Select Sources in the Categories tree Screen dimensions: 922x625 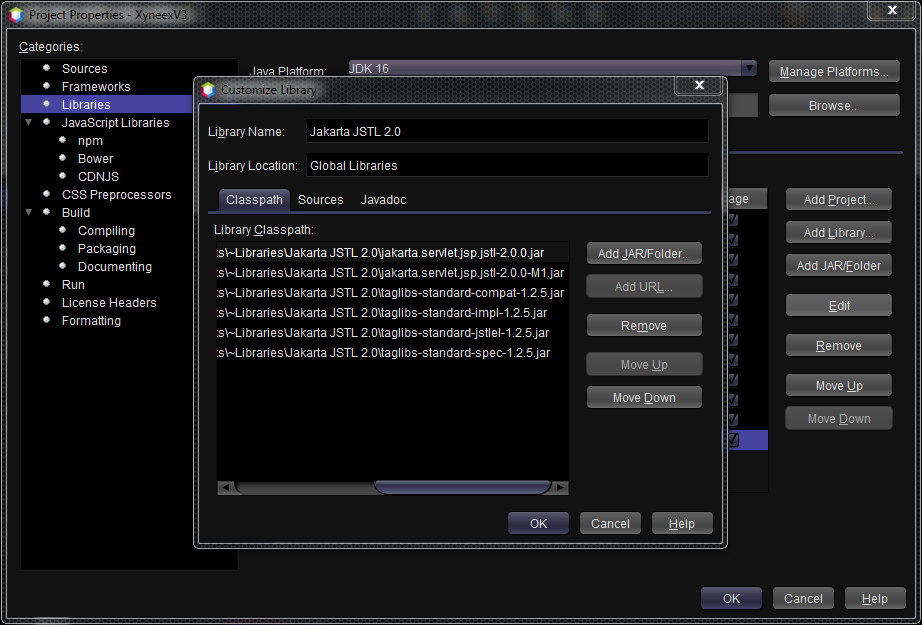pyautogui.click(x=85, y=69)
